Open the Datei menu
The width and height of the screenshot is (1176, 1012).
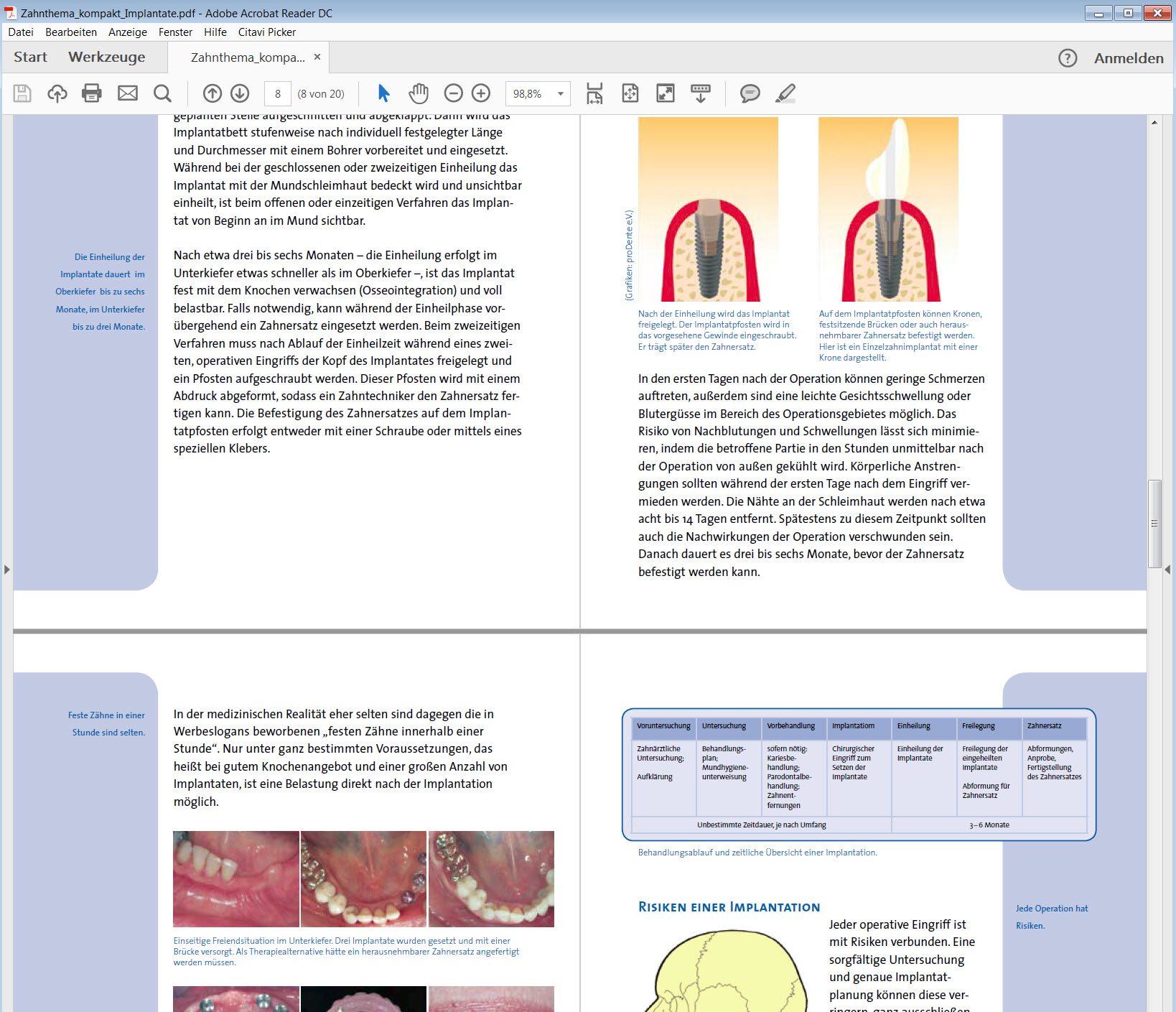tap(21, 32)
